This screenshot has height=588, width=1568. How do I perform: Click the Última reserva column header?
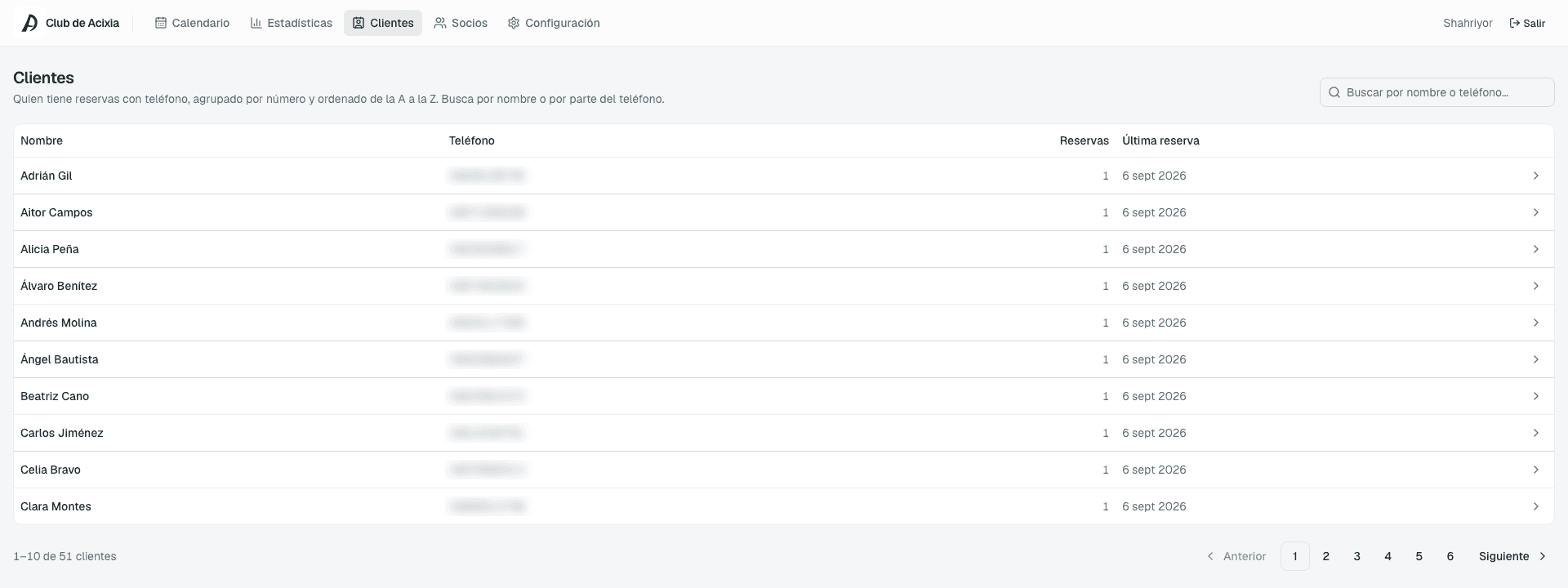click(x=1160, y=140)
